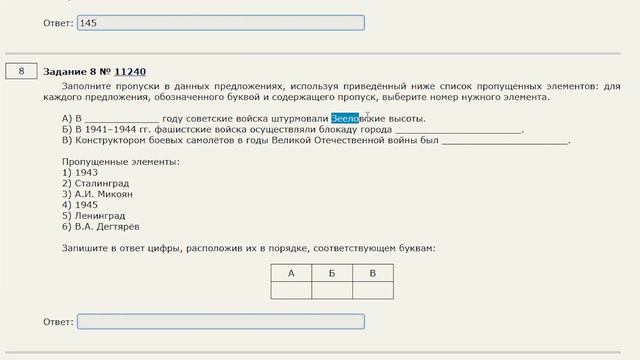Click the sentence beginning 'Б) В 1941–1944 гг.'
Screen dimensions: 640x360
coord(293,130)
